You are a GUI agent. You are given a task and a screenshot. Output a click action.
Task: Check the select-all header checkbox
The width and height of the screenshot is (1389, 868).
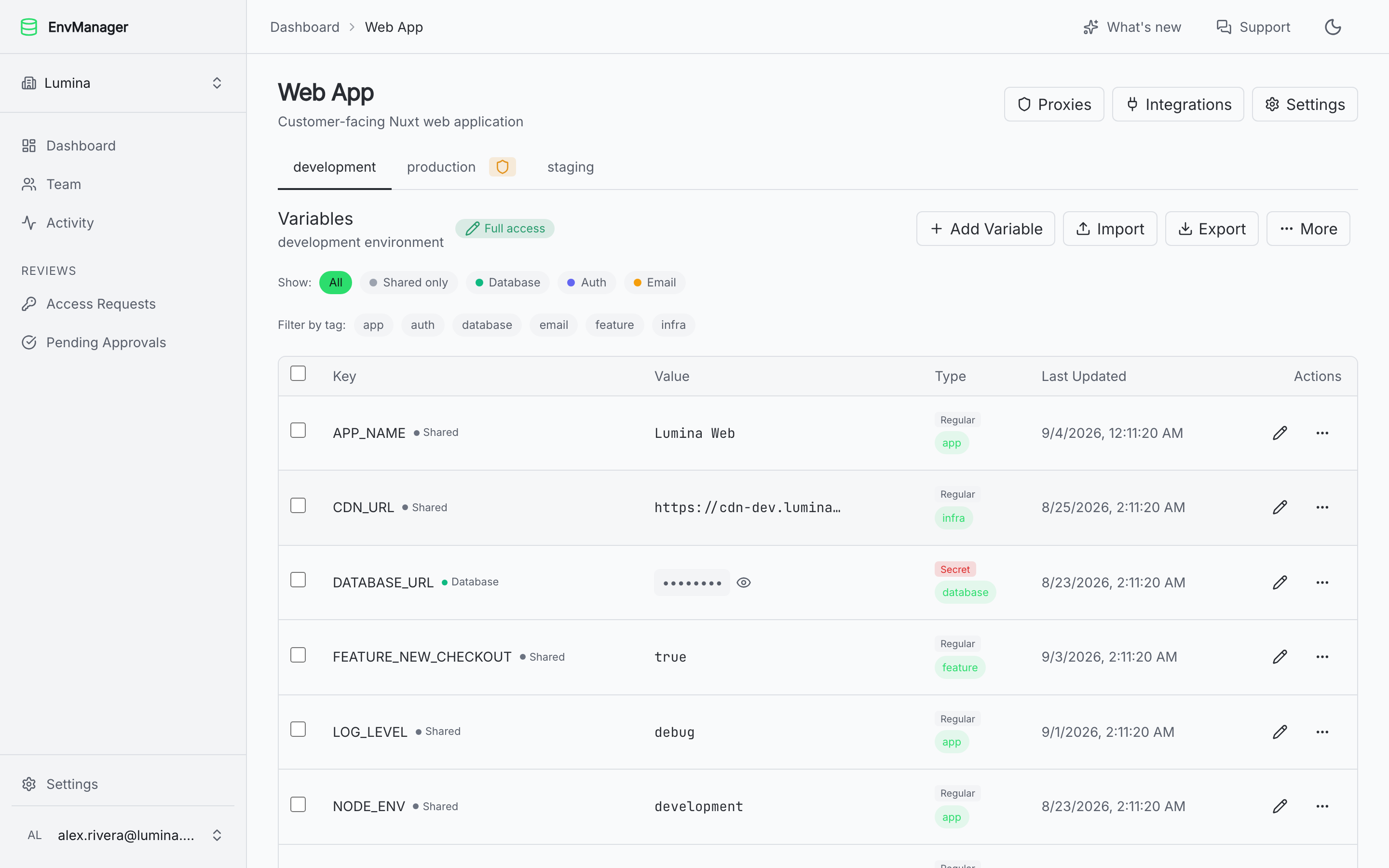[x=298, y=373]
